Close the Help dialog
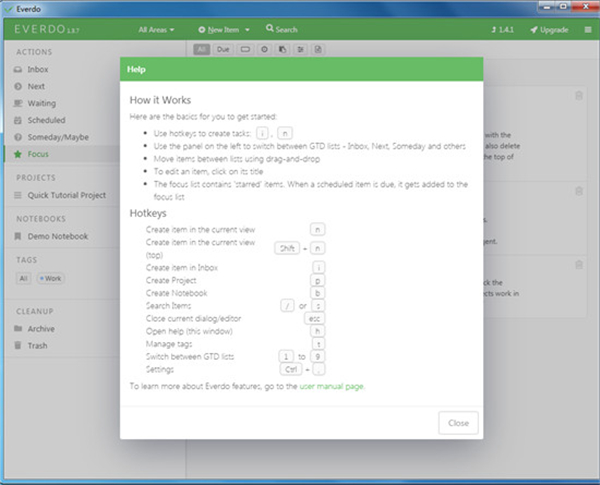600x485 pixels. coord(458,423)
